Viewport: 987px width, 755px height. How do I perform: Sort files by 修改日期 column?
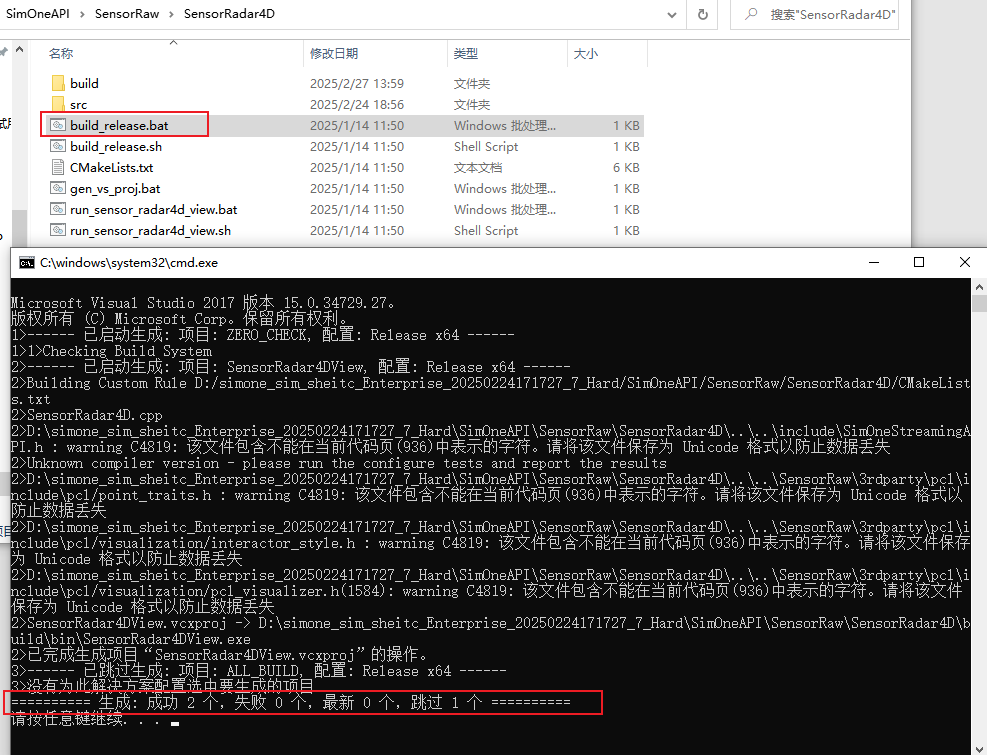[334, 54]
